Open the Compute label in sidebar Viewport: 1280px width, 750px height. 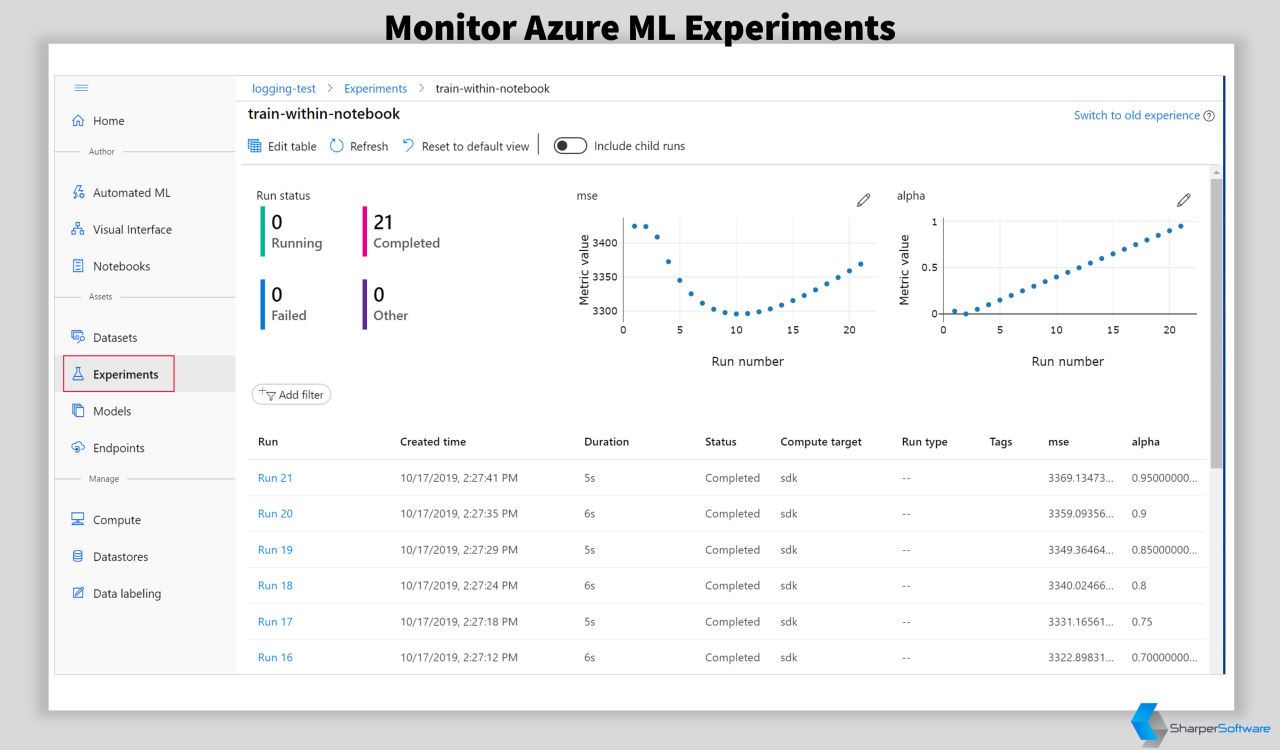(x=117, y=520)
